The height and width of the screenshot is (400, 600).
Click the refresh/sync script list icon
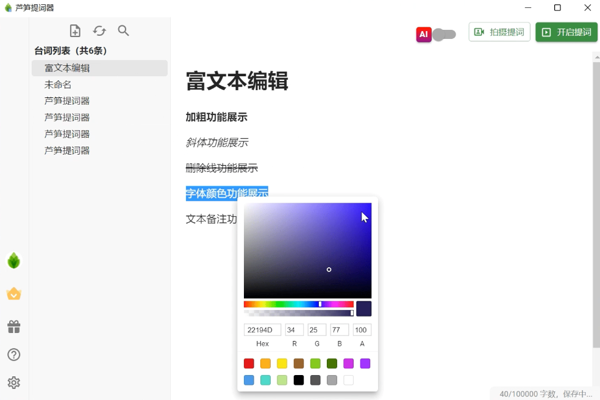(x=99, y=31)
